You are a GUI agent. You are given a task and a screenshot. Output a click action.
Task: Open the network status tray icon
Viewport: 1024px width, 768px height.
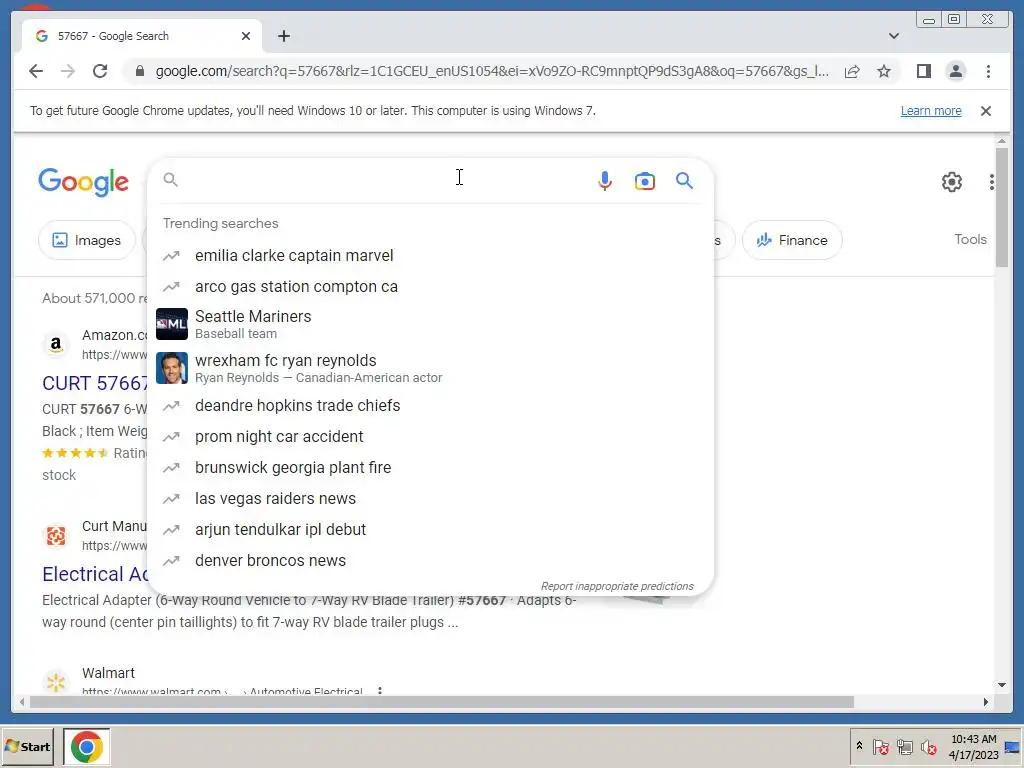904,746
